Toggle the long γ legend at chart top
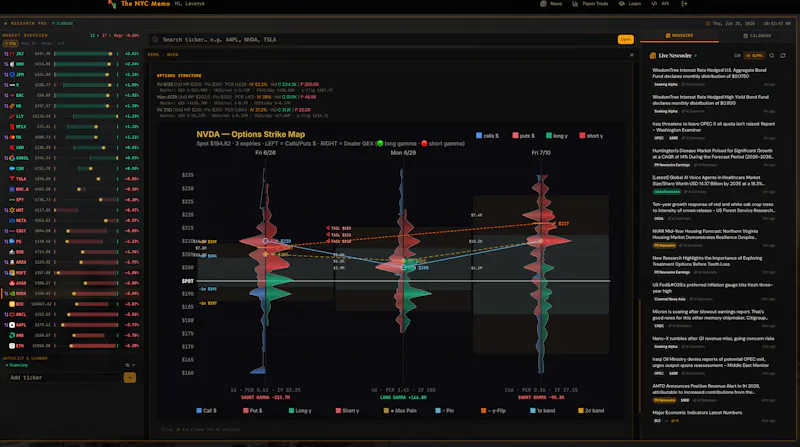The height and width of the screenshot is (447, 800). tap(557, 136)
